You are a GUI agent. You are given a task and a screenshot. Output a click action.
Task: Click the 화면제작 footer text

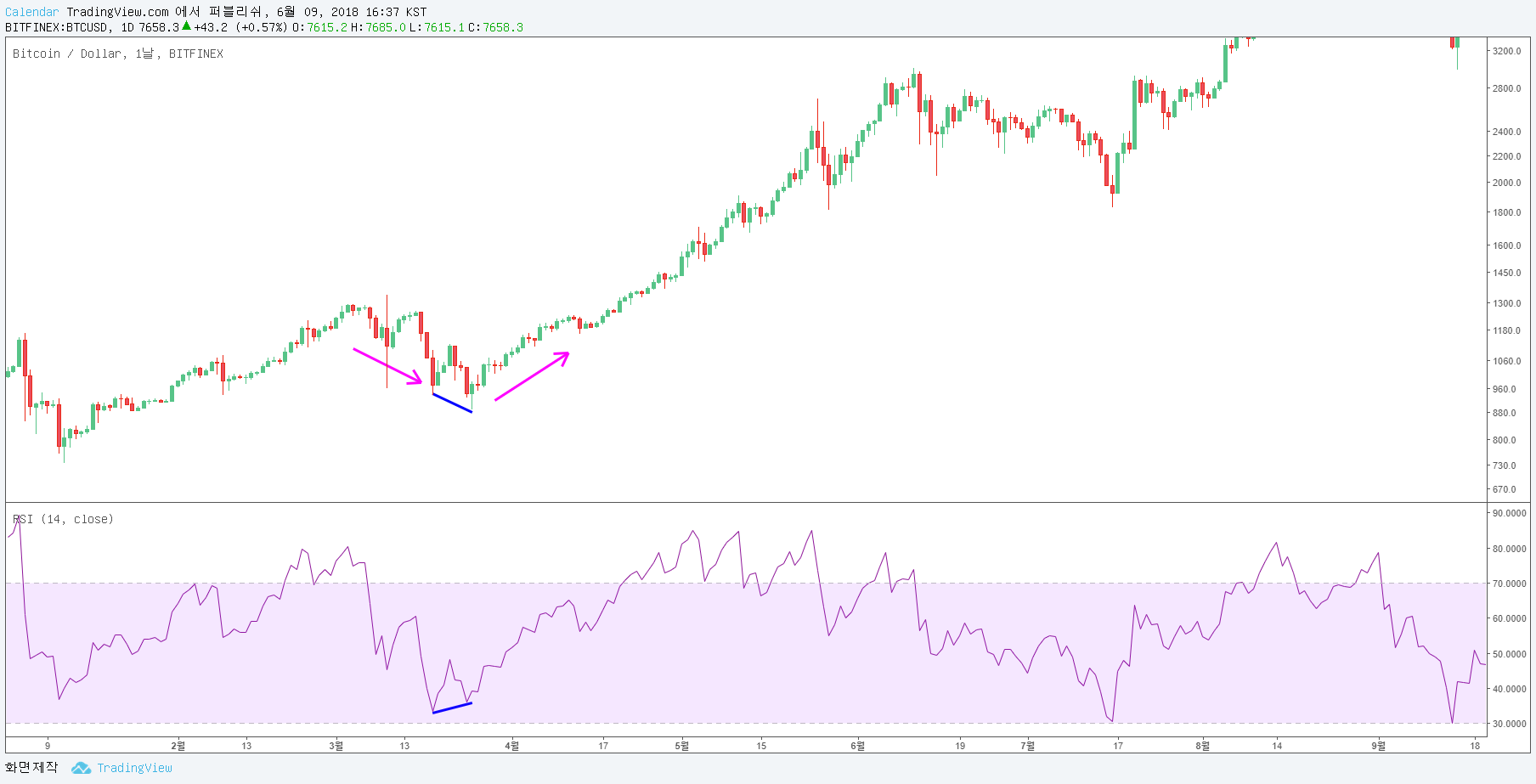(31, 767)
